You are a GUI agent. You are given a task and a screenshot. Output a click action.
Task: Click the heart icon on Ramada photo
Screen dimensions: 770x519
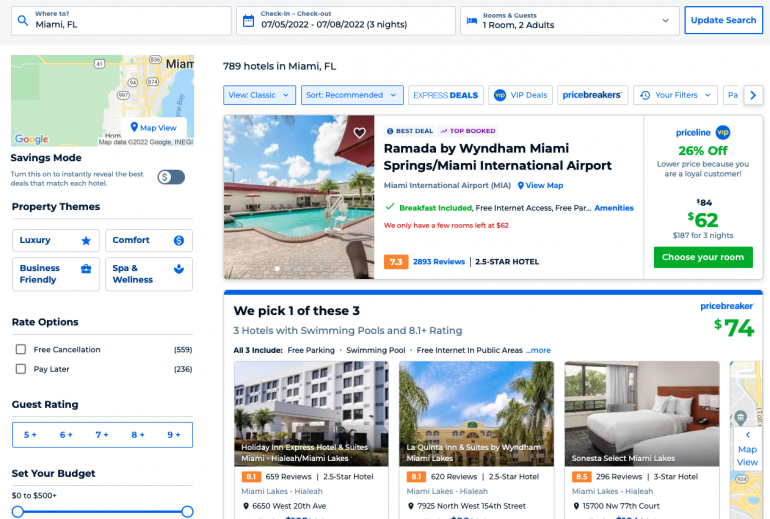pos(359,133)
